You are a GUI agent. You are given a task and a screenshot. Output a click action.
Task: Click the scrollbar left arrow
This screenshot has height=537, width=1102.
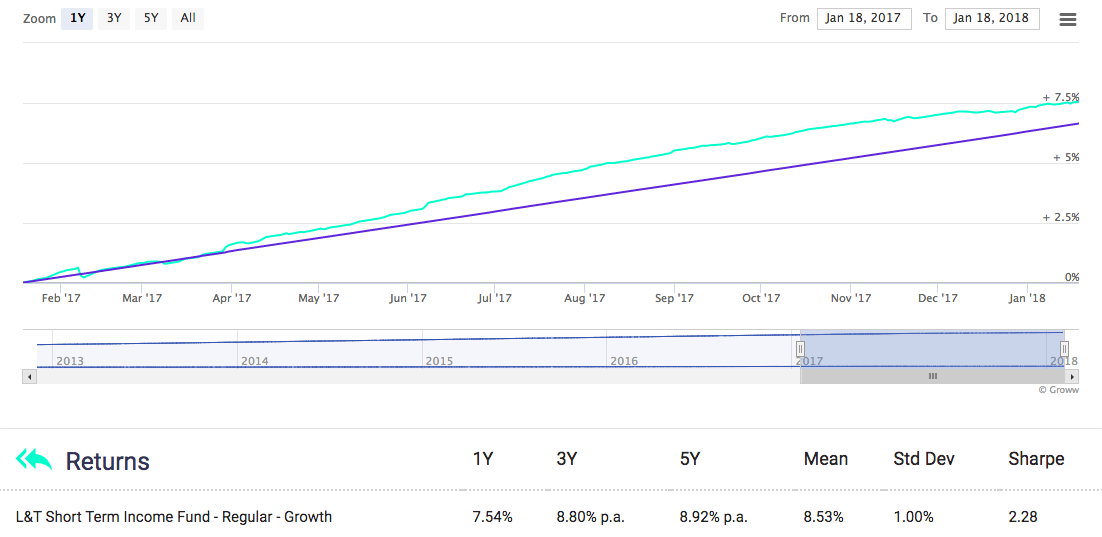pos(29,377)
